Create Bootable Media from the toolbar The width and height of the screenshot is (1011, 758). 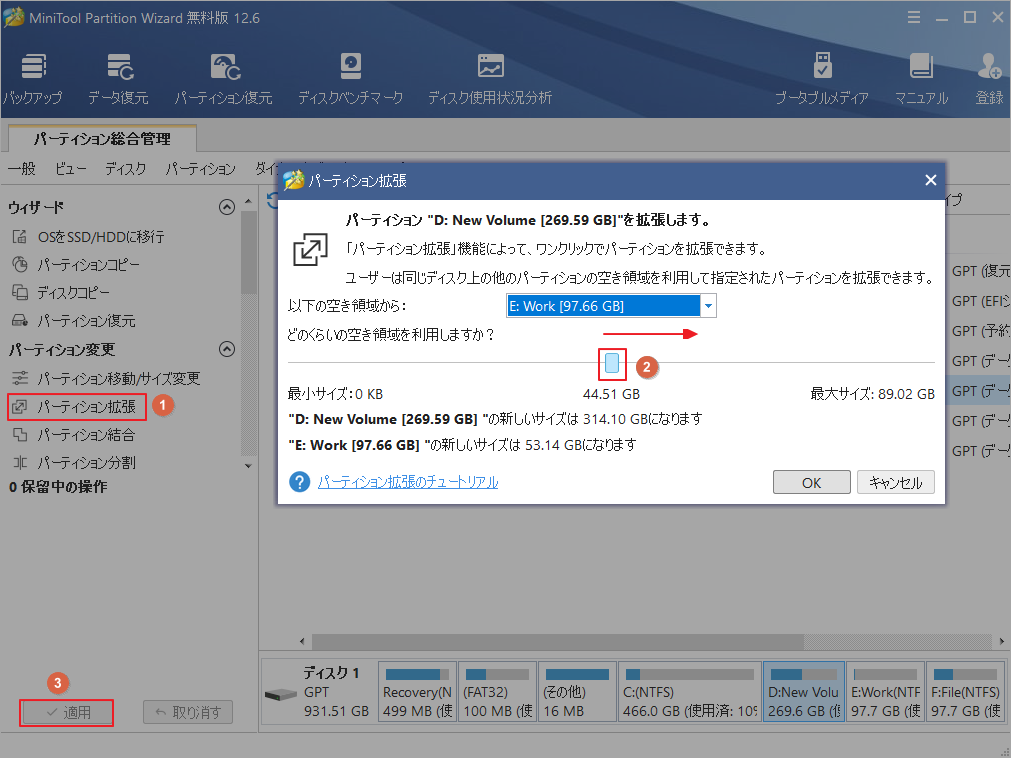click(x=821, y=79)
